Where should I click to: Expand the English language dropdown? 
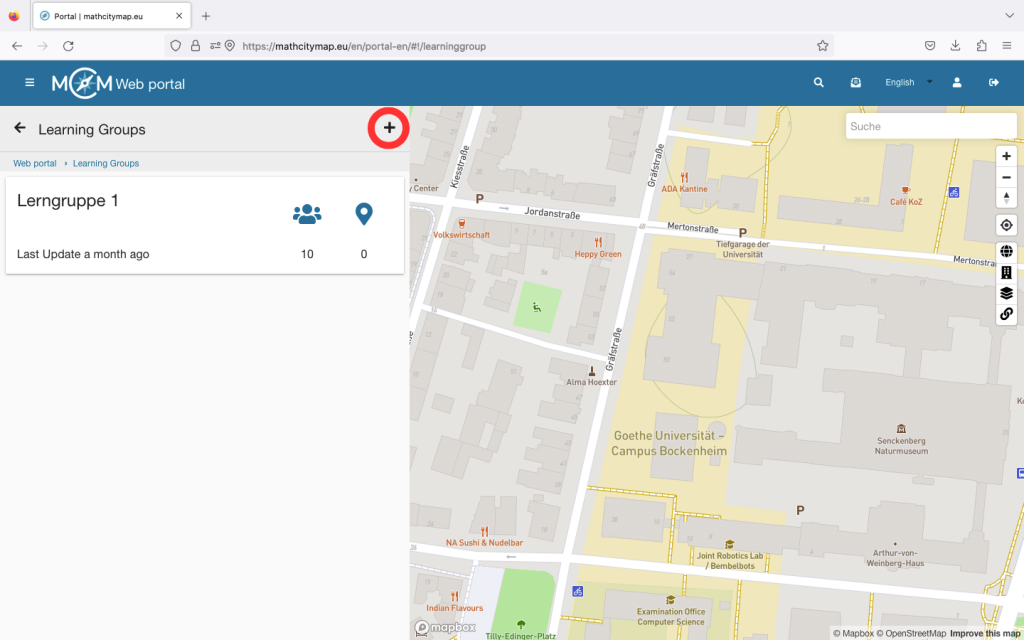point(908,83)
